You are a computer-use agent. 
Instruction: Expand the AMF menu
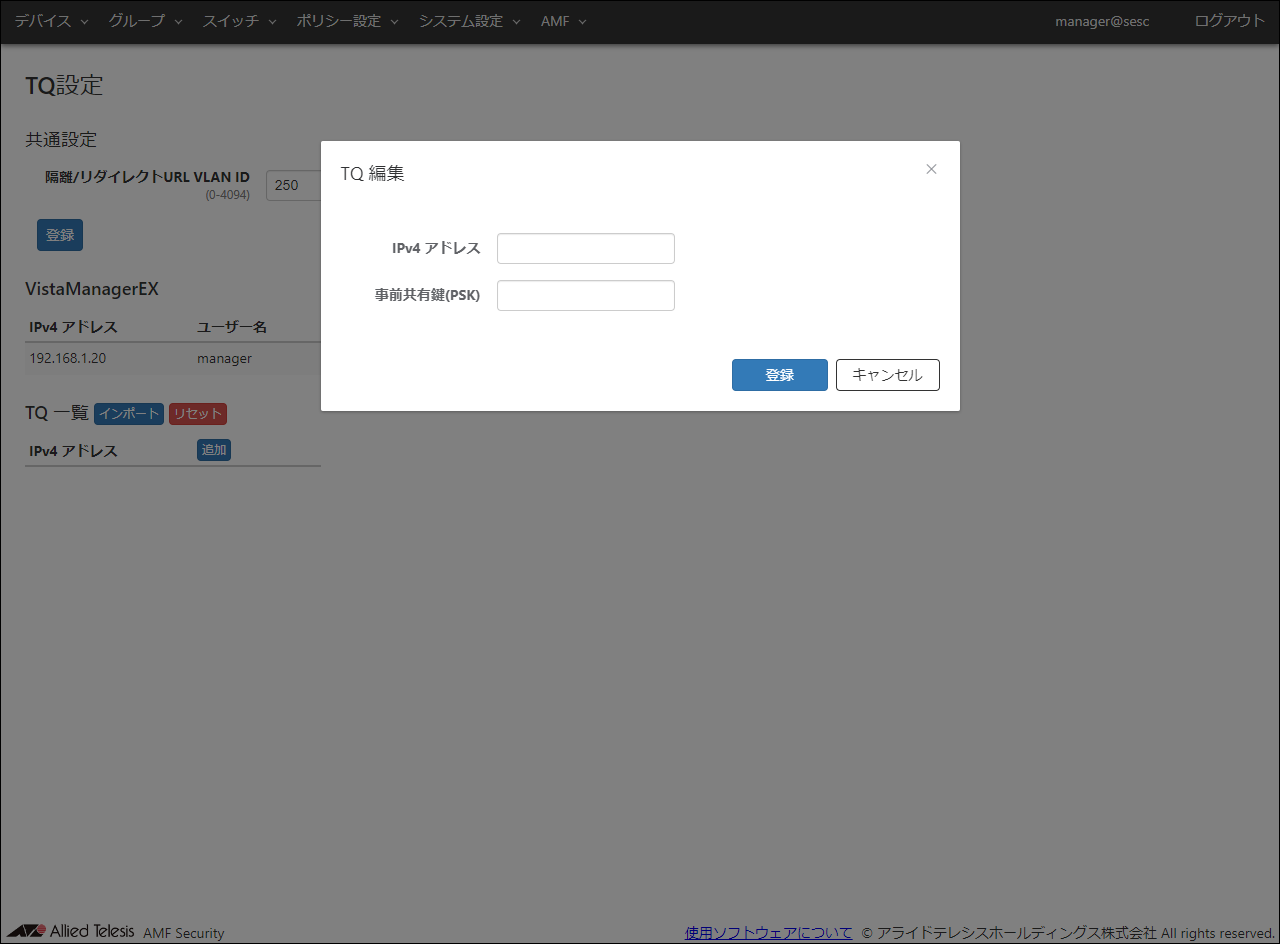(x=563, y=21)
